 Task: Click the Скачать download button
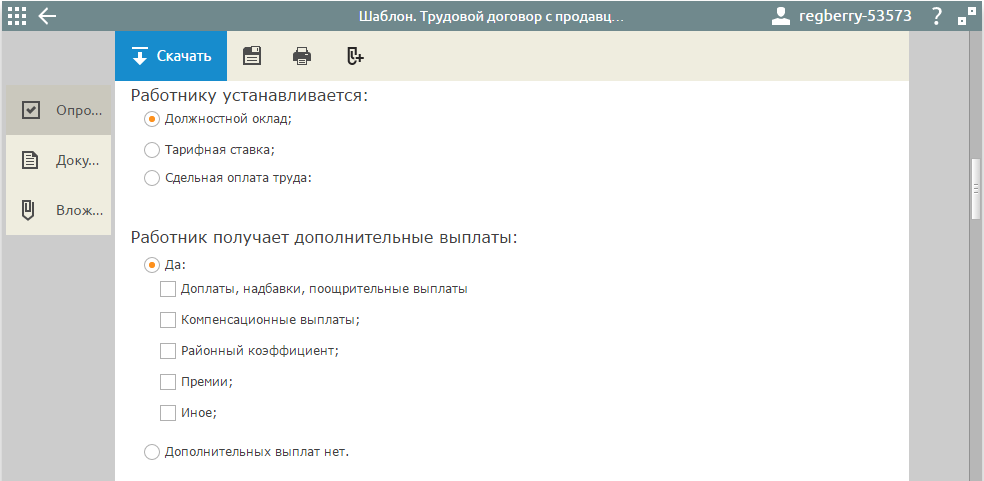click(171, 56)
